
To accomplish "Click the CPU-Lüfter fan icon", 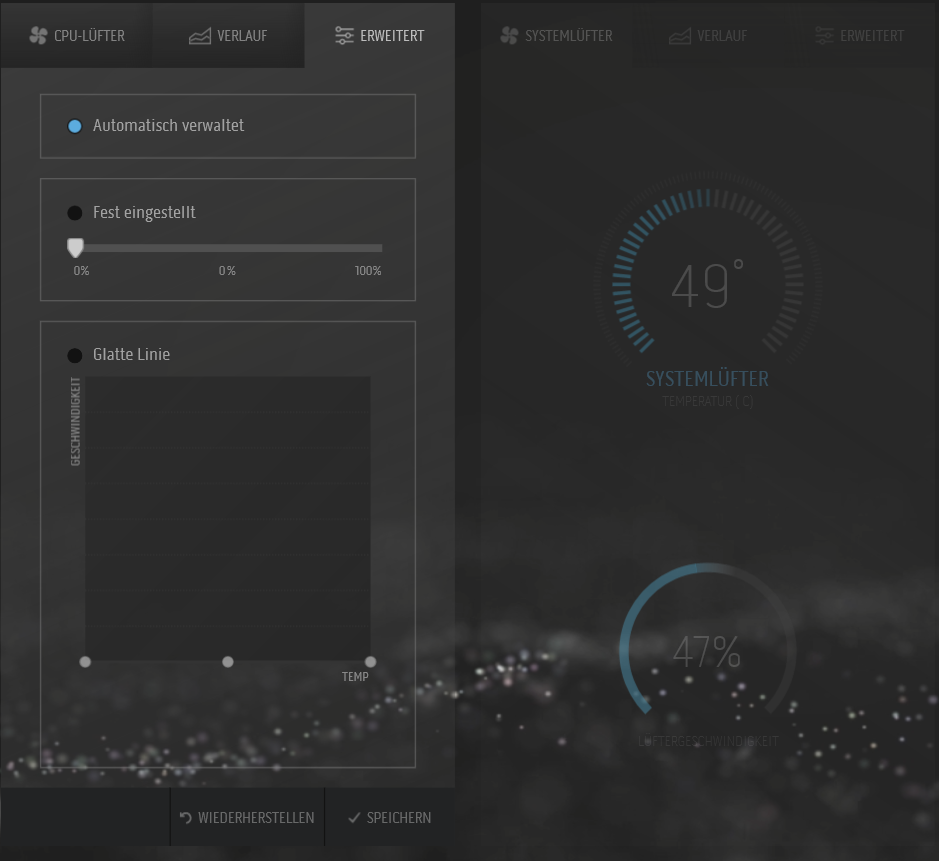I will [39, 36].
